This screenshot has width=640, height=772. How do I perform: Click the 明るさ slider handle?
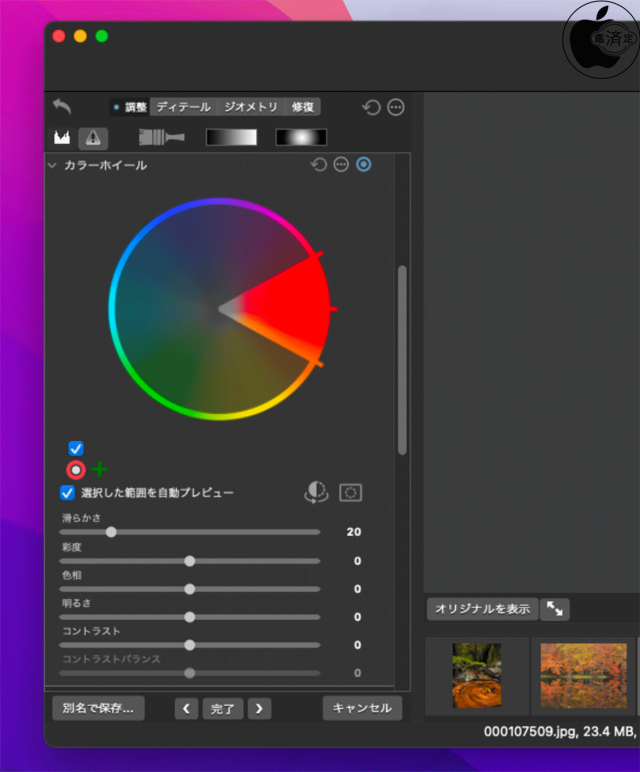(190, 617)
